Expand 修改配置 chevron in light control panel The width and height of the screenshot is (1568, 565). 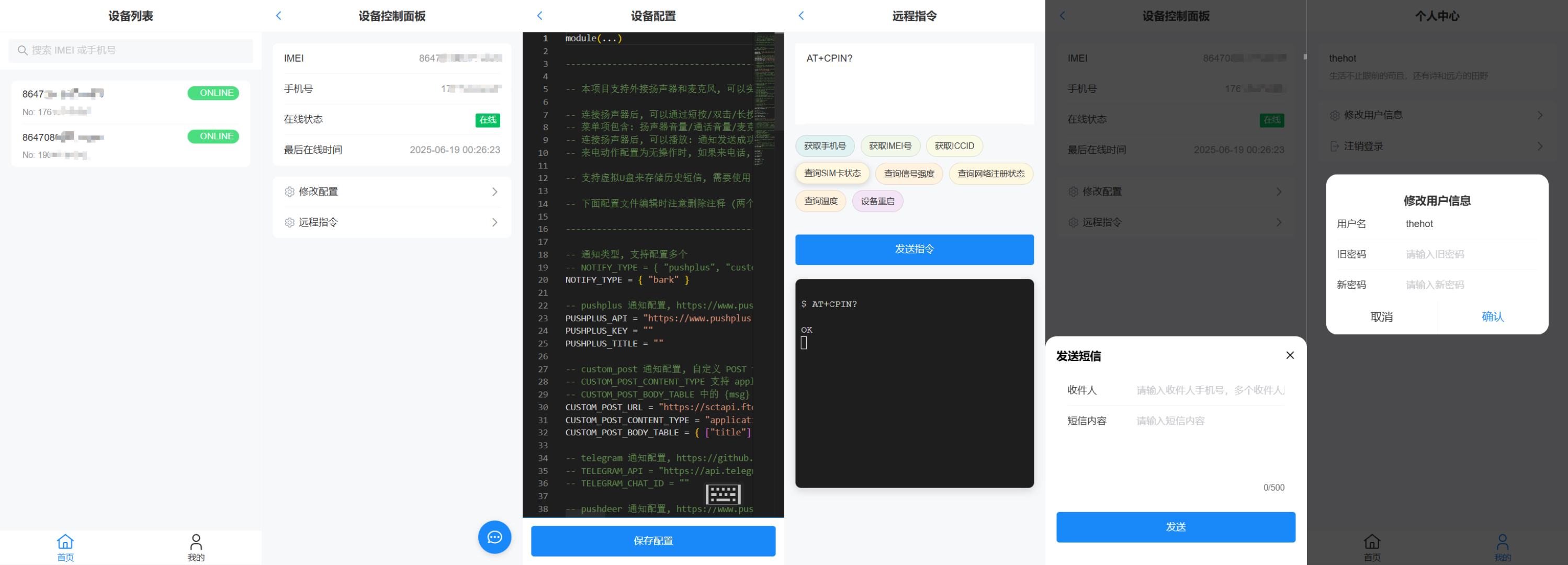click(x=495, y=192)
